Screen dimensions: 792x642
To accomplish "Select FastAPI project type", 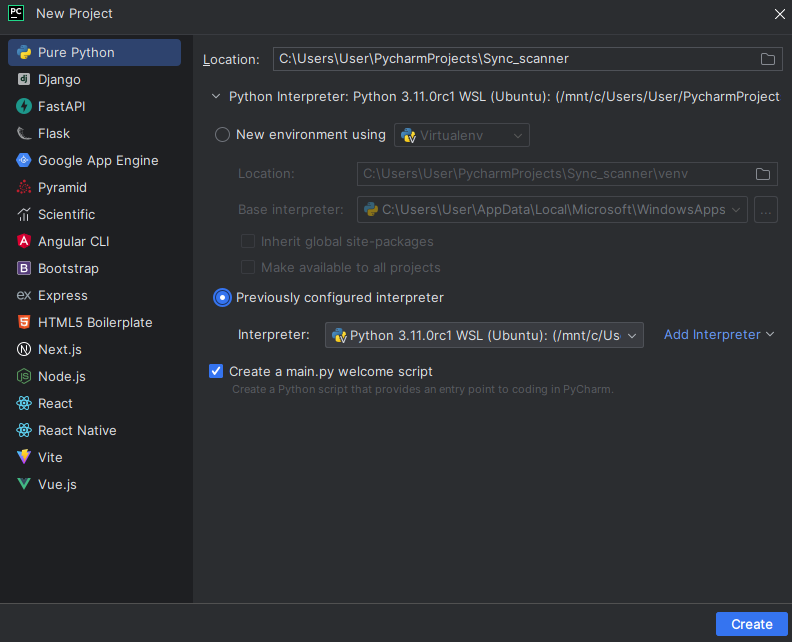I will 94,106.
